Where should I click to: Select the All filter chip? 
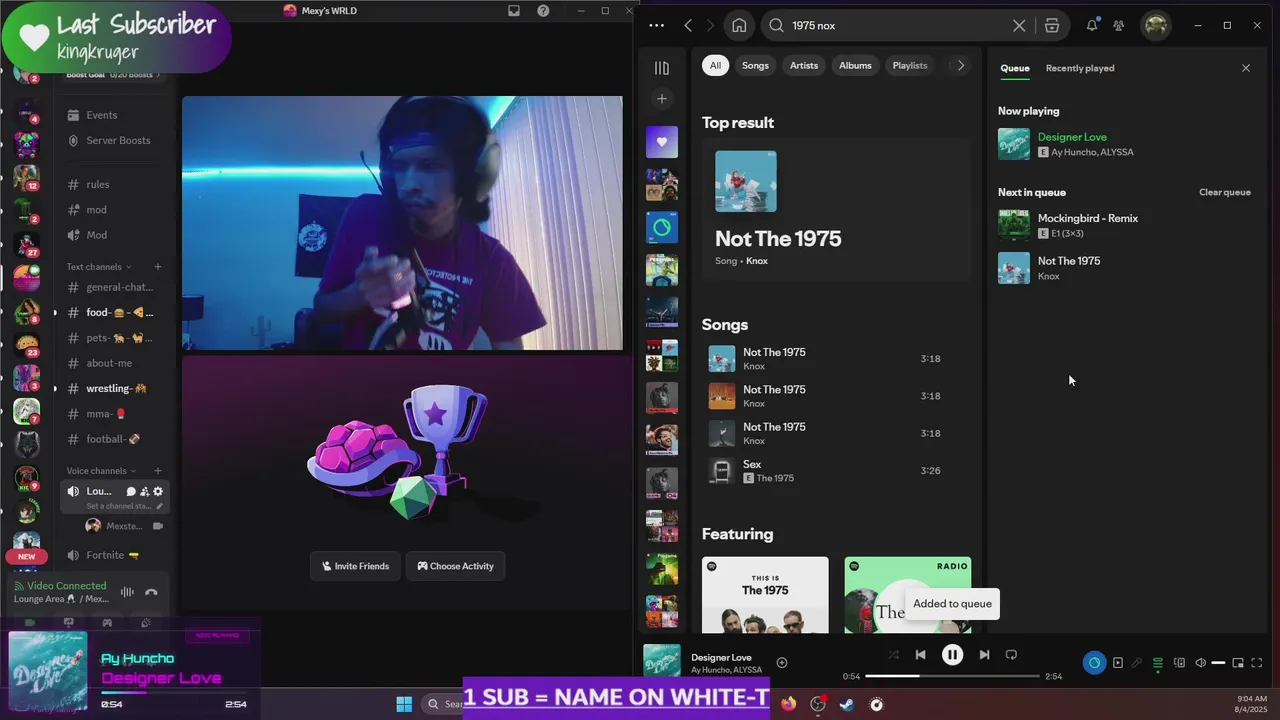tap(715, 66)
